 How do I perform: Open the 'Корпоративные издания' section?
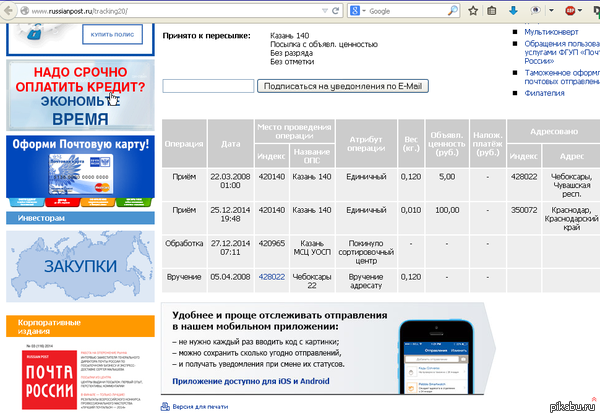[52, 328]
